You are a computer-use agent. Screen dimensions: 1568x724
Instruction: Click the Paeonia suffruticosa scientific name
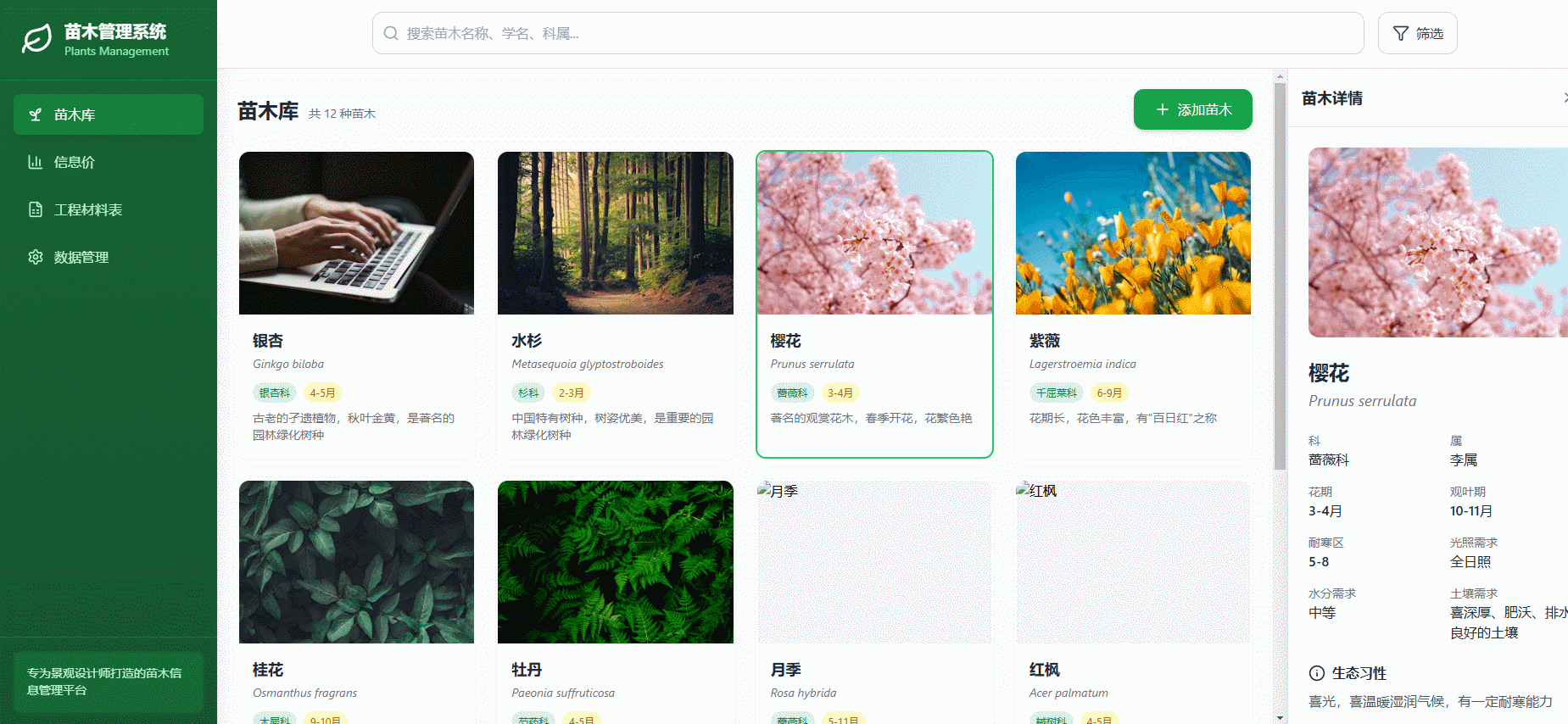563,693
